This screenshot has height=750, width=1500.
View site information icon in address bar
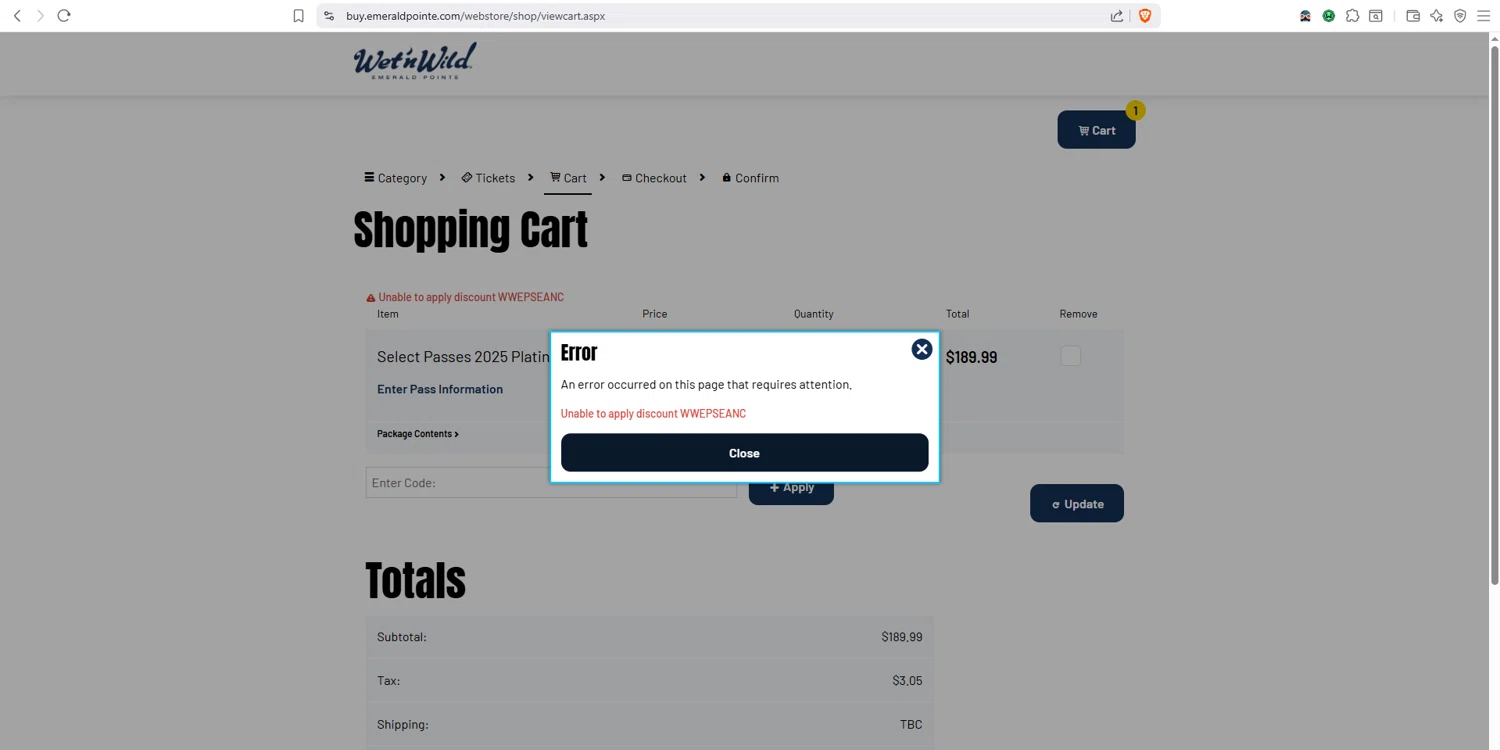329,16
